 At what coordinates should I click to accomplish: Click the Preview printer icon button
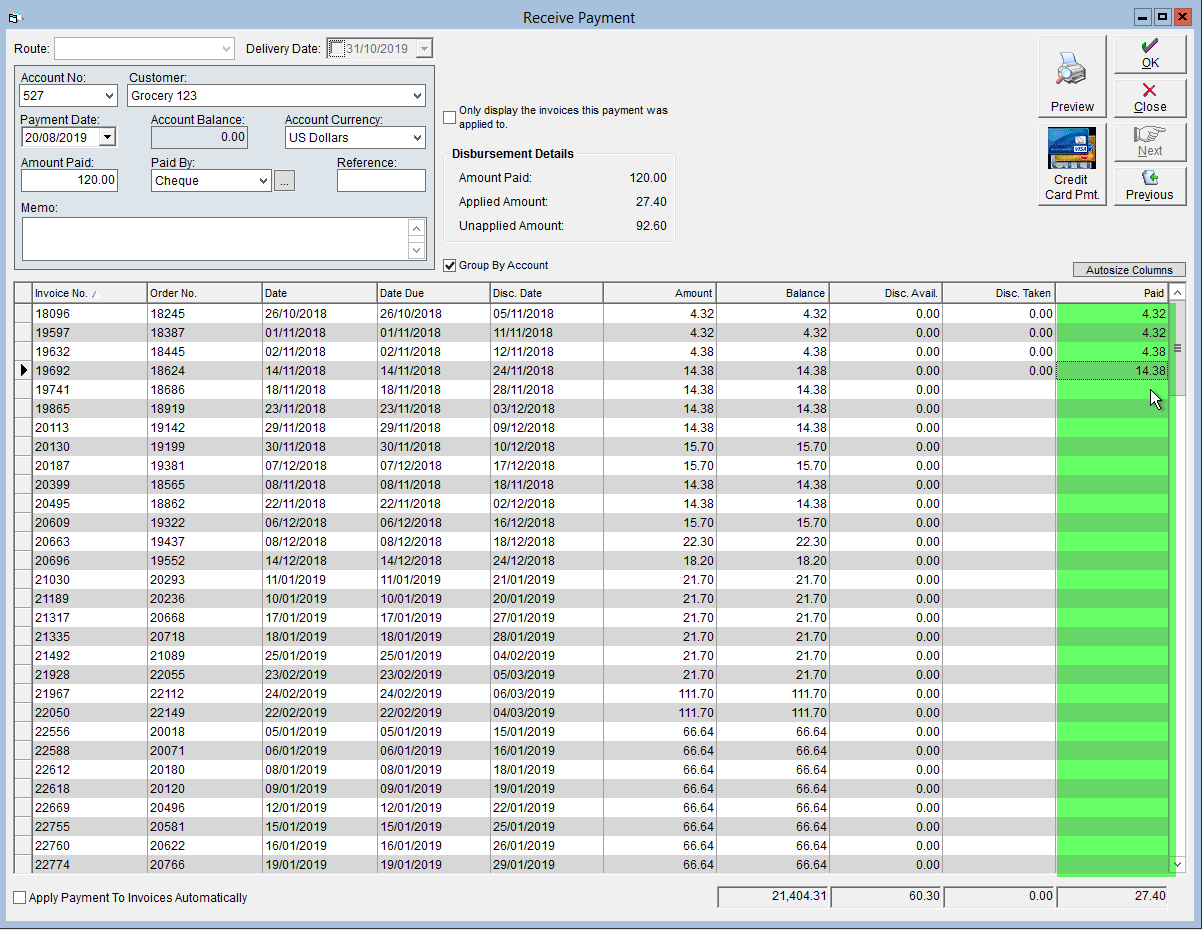tap(1072, 77)
